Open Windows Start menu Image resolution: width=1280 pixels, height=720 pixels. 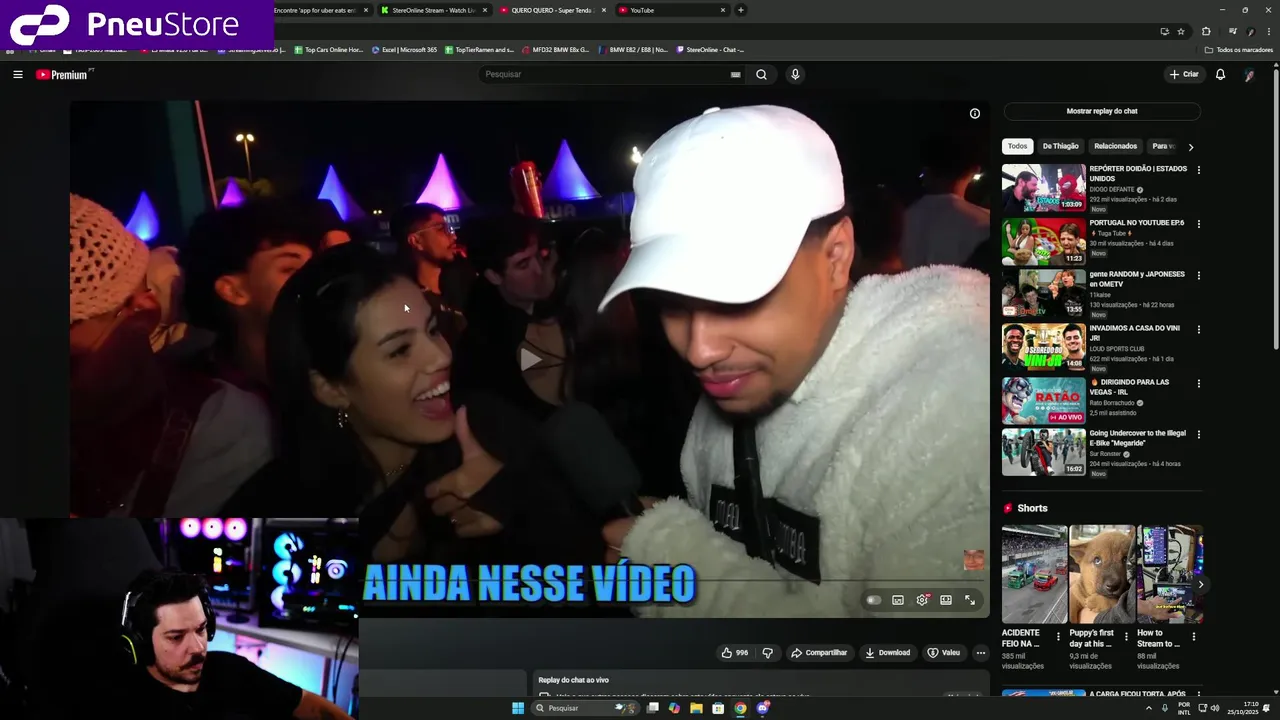point(518,708)
